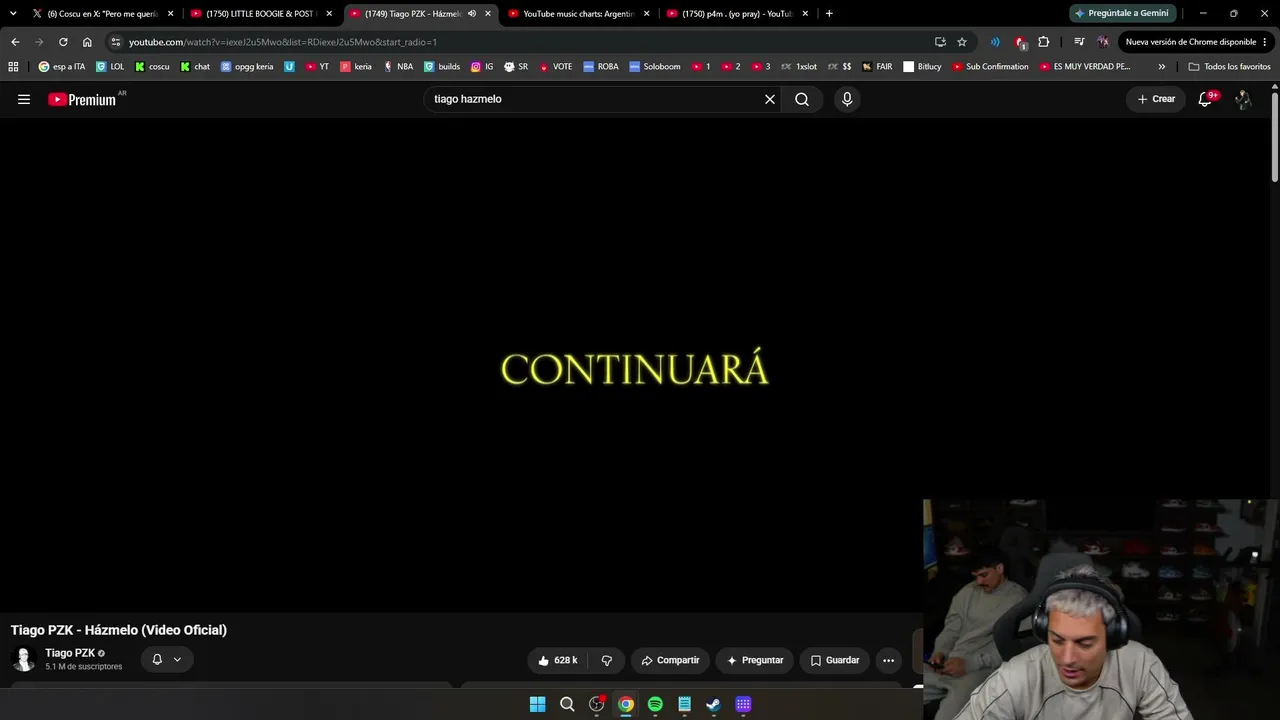Click the Preguntar button
This screenshot has height=720, width=1280.
[x=755, y=660]
